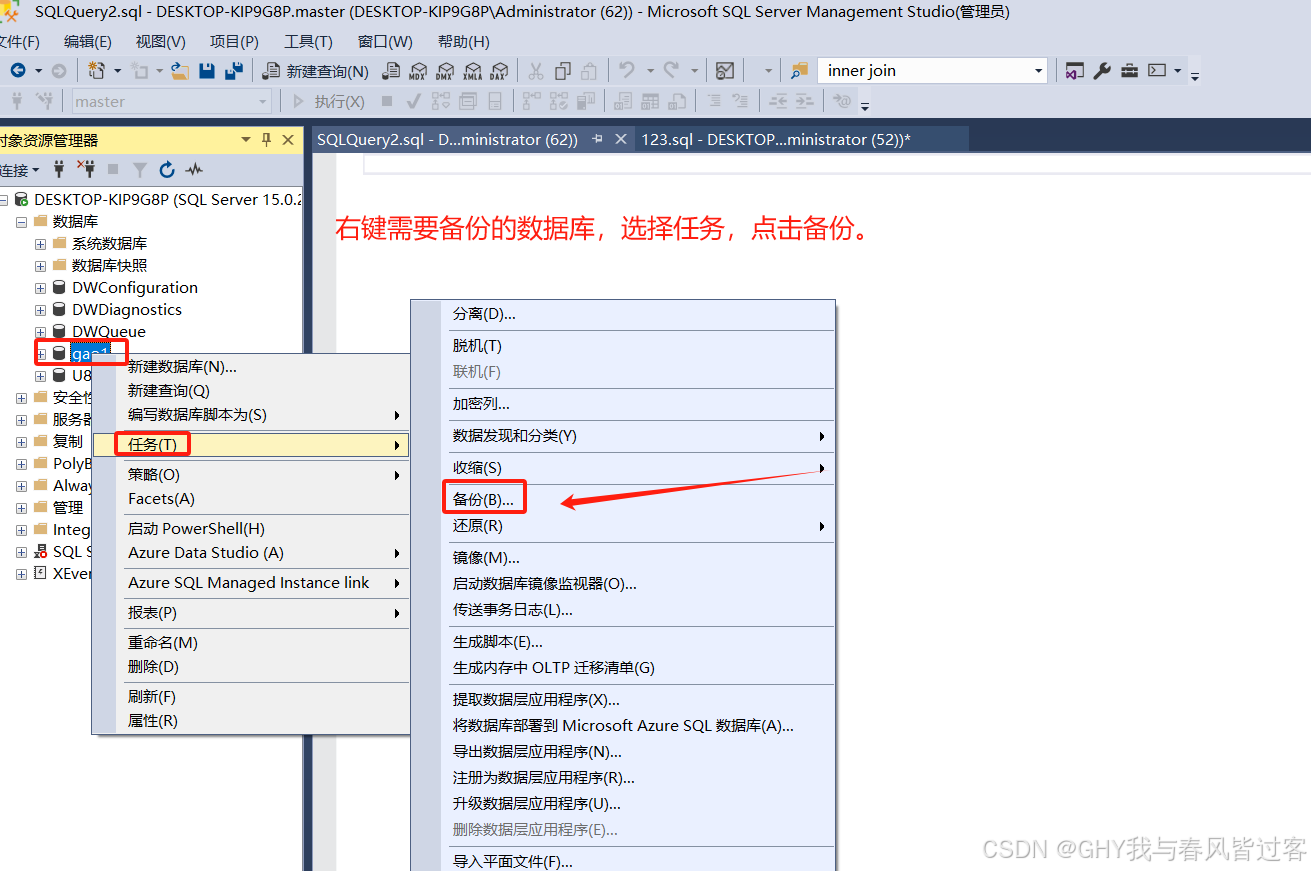Open the 帮助(H) menu
Screen dimensions: 1311x871
[x=464, y=42]
